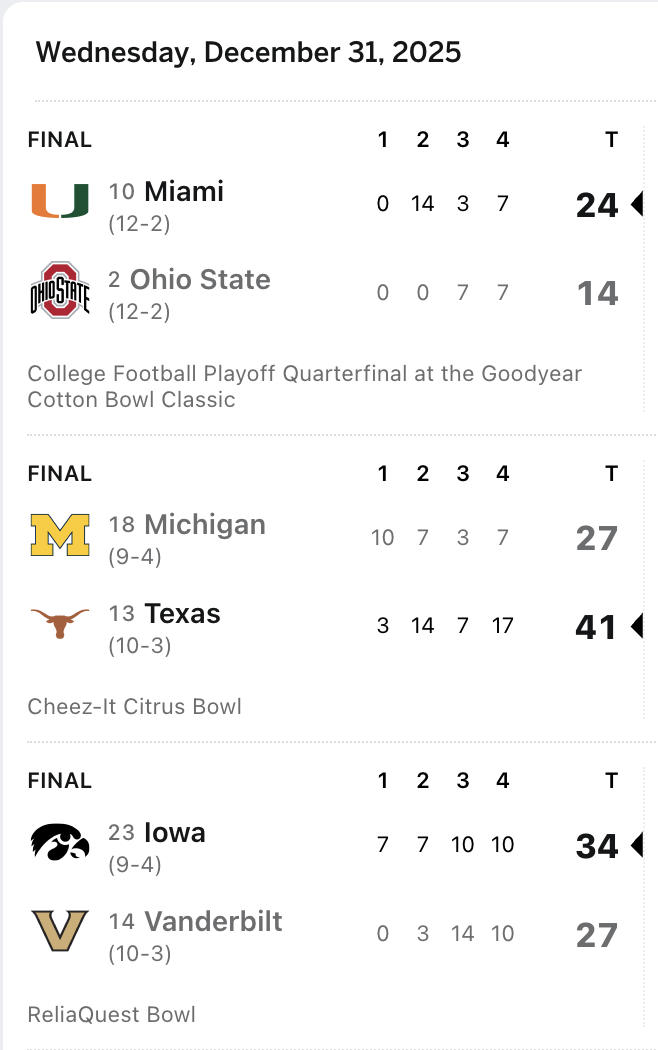
Task: Click the Ohio State Buckeyes logo
Action: [x=59, y=290]
